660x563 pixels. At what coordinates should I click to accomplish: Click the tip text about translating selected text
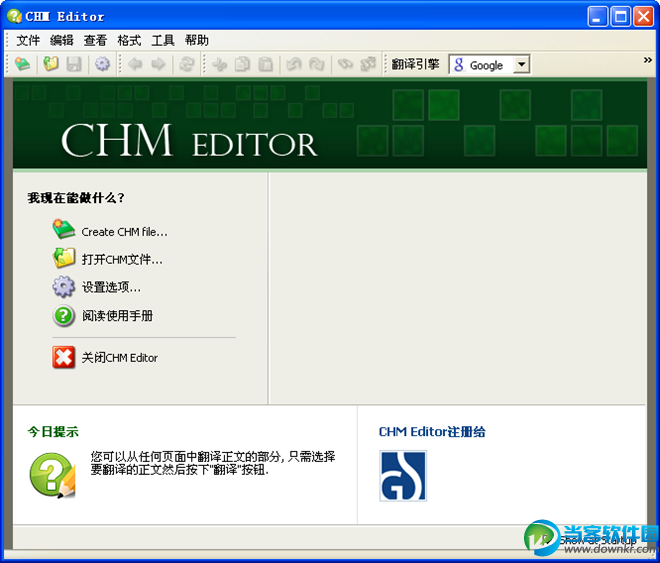(213, 463)
